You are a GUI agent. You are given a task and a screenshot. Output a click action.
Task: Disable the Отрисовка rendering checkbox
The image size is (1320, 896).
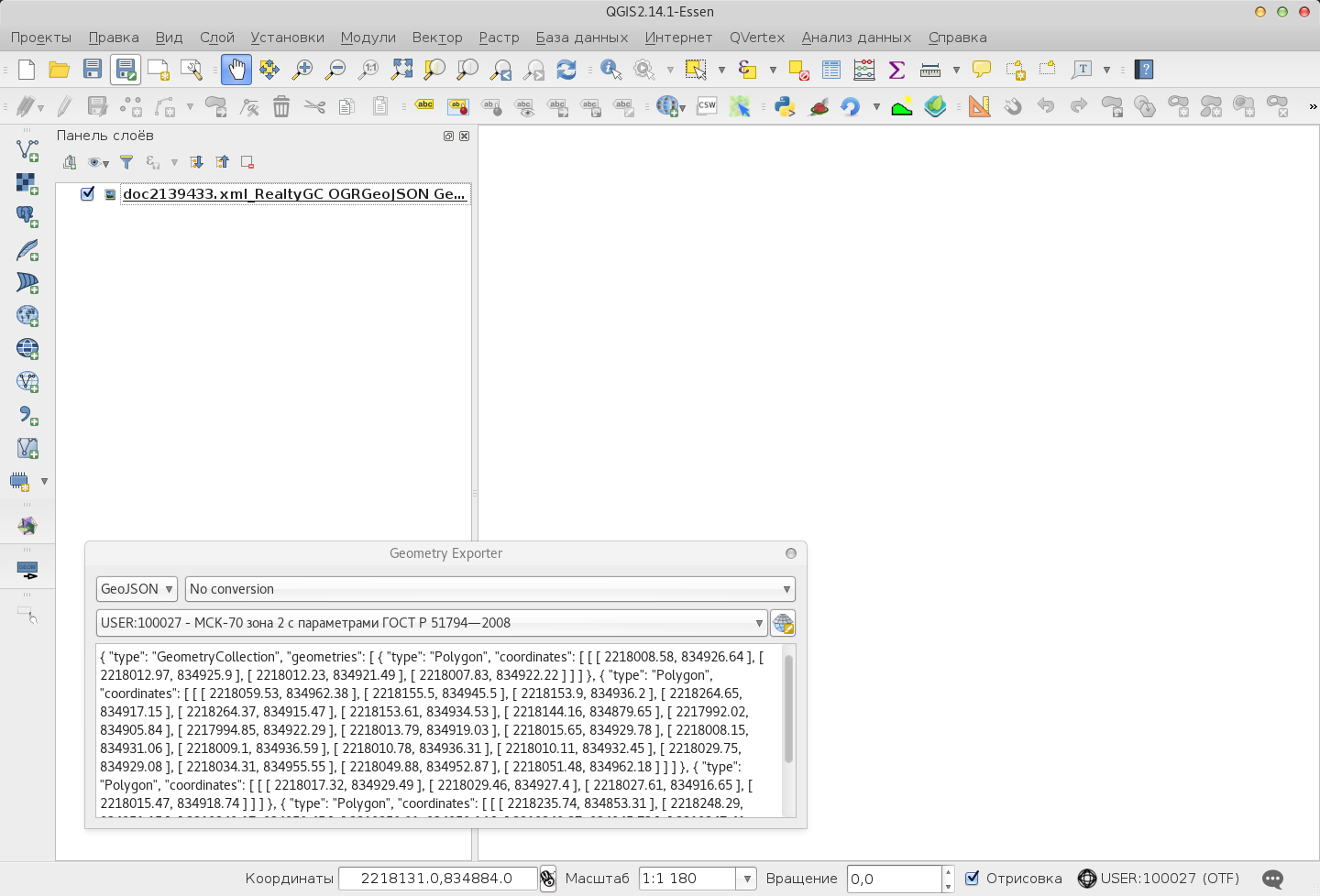[x=972, y=878]
